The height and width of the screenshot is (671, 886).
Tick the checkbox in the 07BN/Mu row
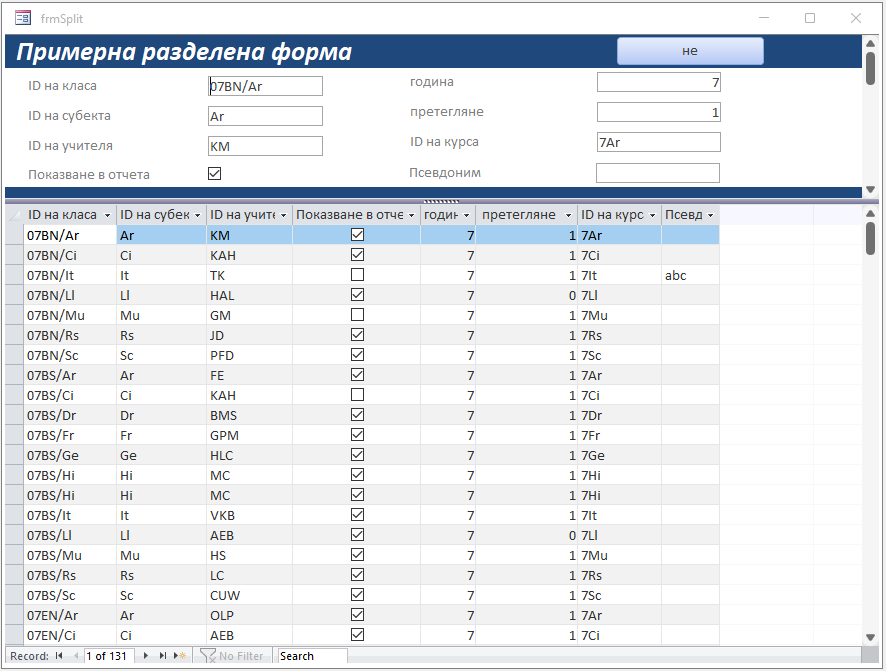(x=357, y=315)
